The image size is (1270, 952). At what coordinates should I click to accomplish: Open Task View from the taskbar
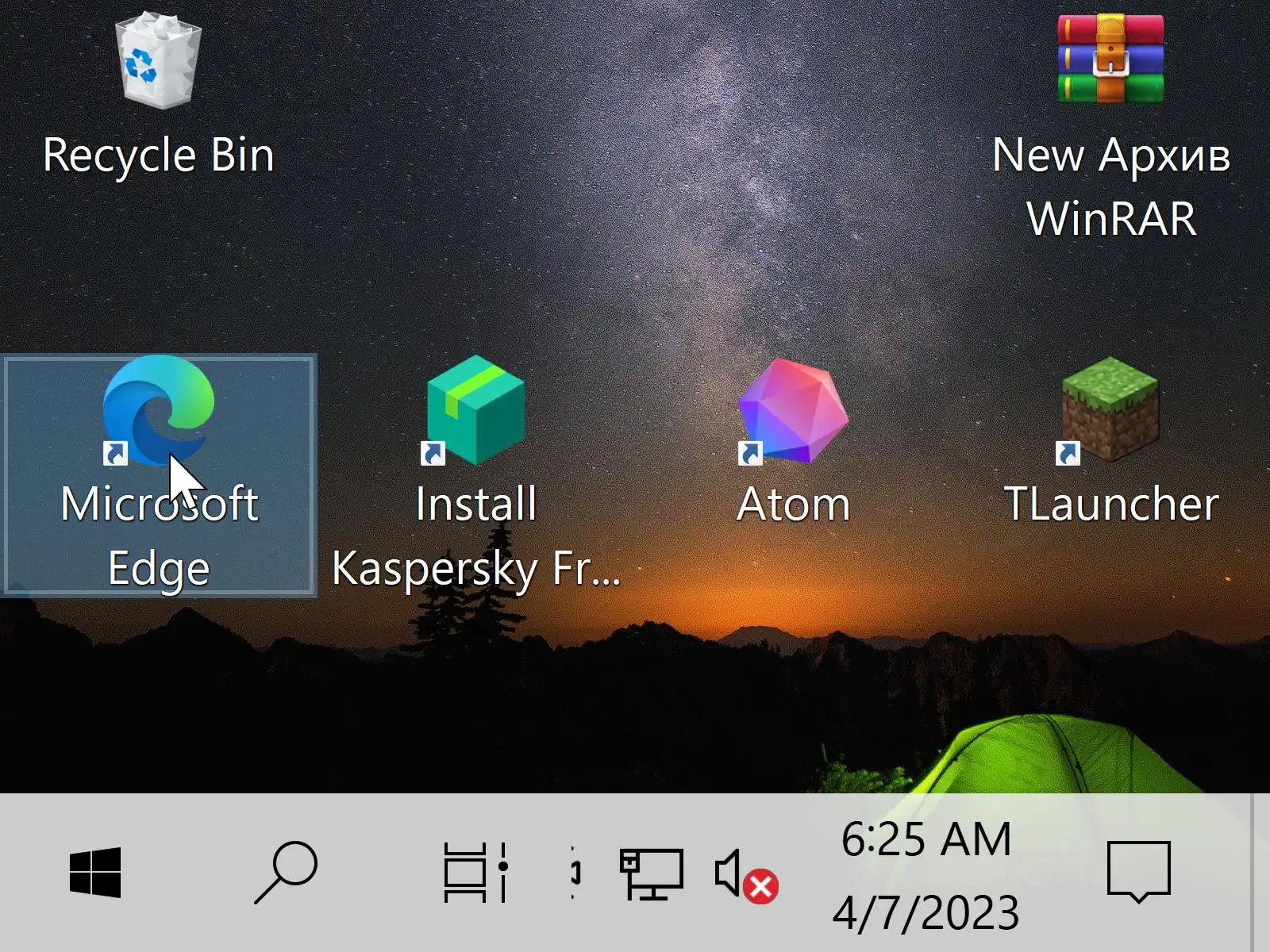pos(475,873)
